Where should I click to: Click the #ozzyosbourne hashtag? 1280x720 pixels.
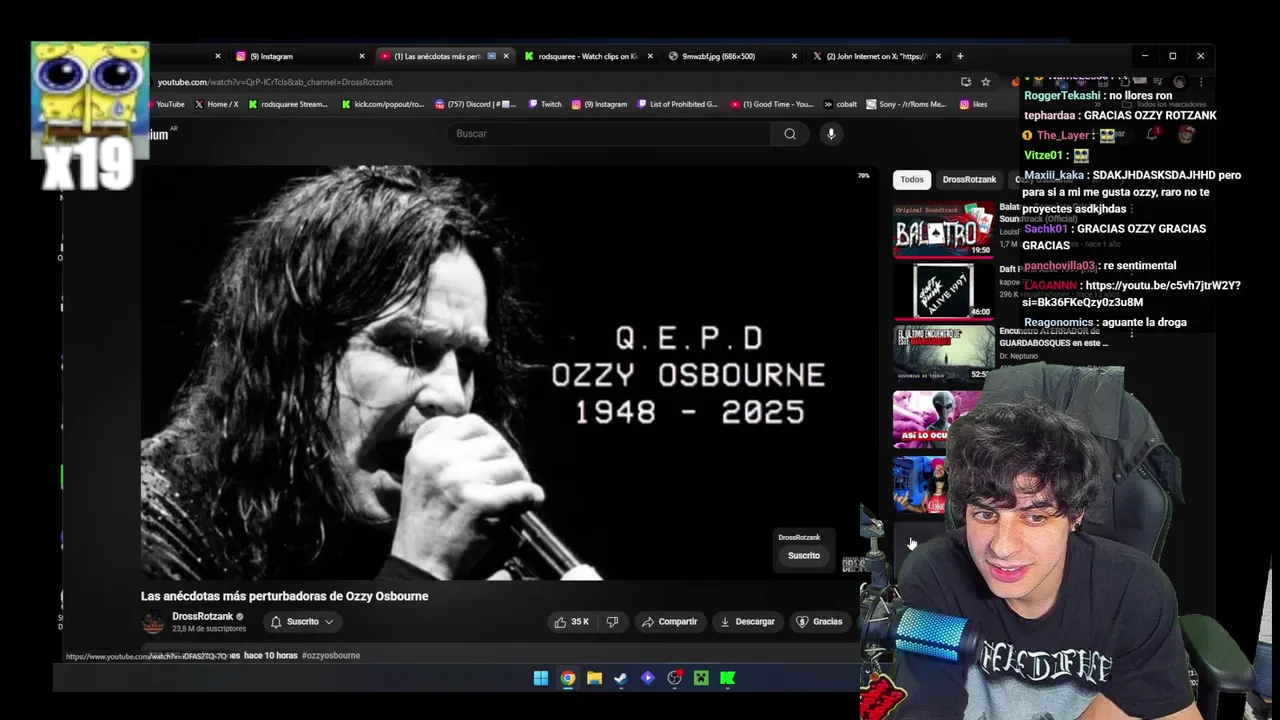point(331,656)
